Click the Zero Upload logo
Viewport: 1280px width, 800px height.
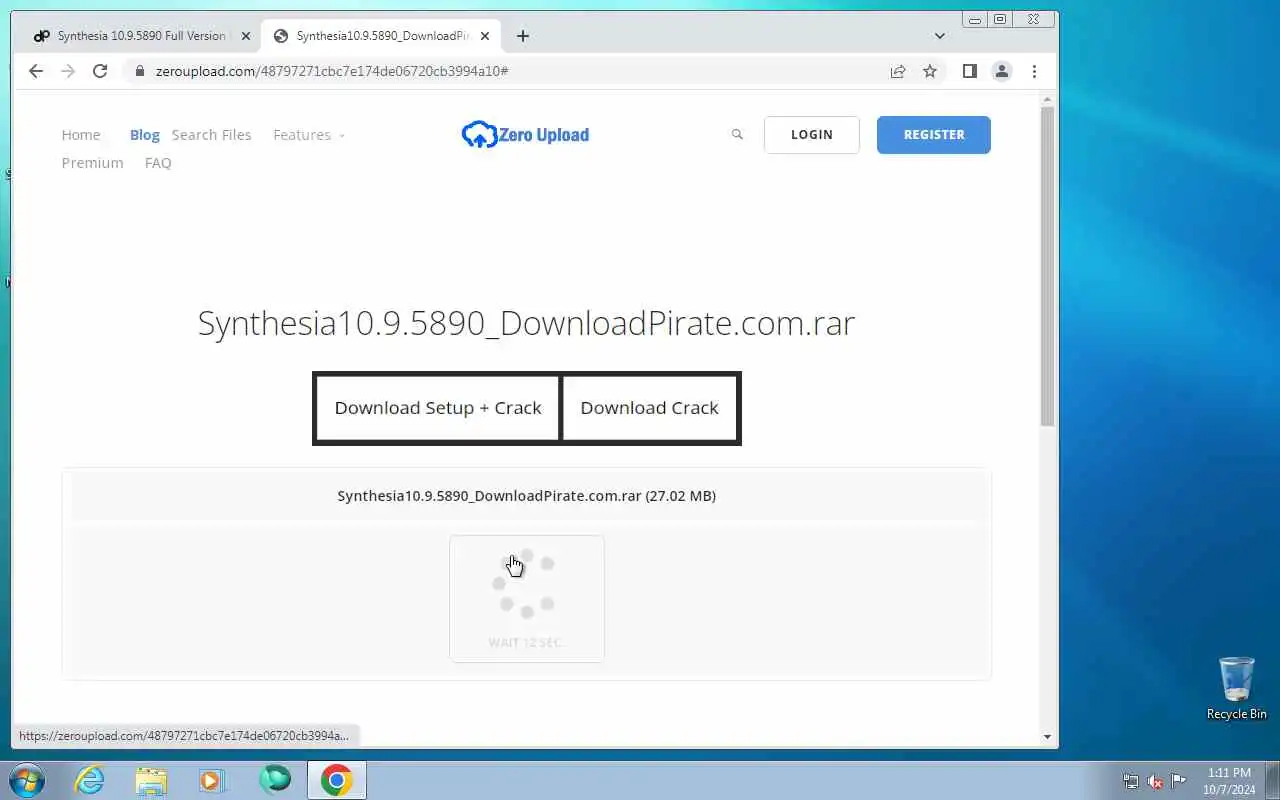525,134
